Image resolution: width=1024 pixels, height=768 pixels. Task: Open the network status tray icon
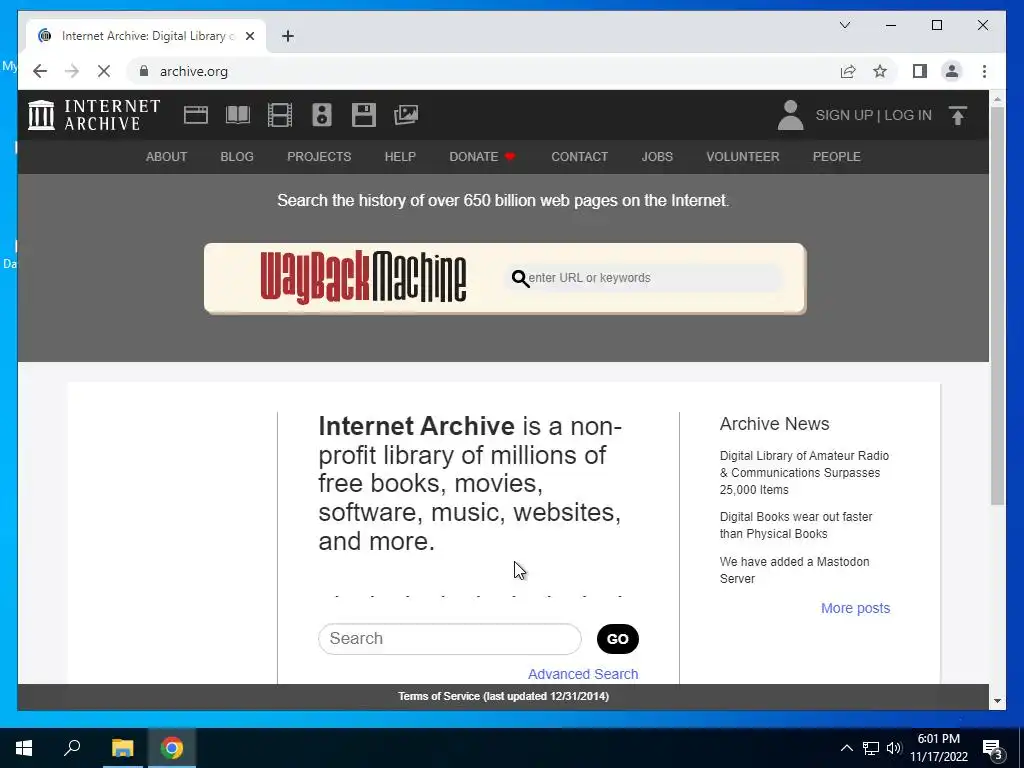[x=871, y=748]
